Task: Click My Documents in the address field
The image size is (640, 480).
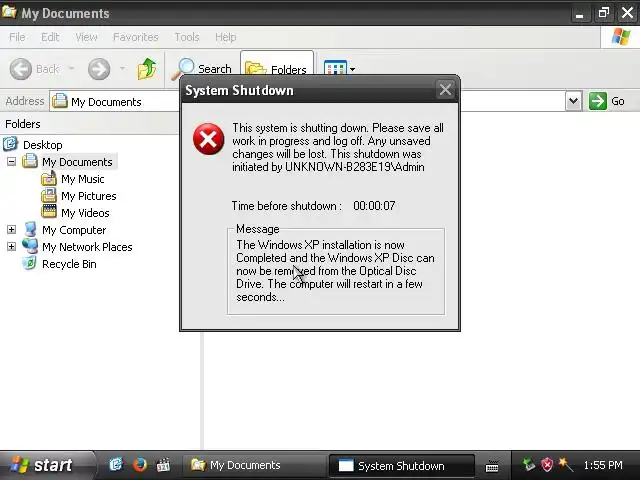Action: (106, 102)
